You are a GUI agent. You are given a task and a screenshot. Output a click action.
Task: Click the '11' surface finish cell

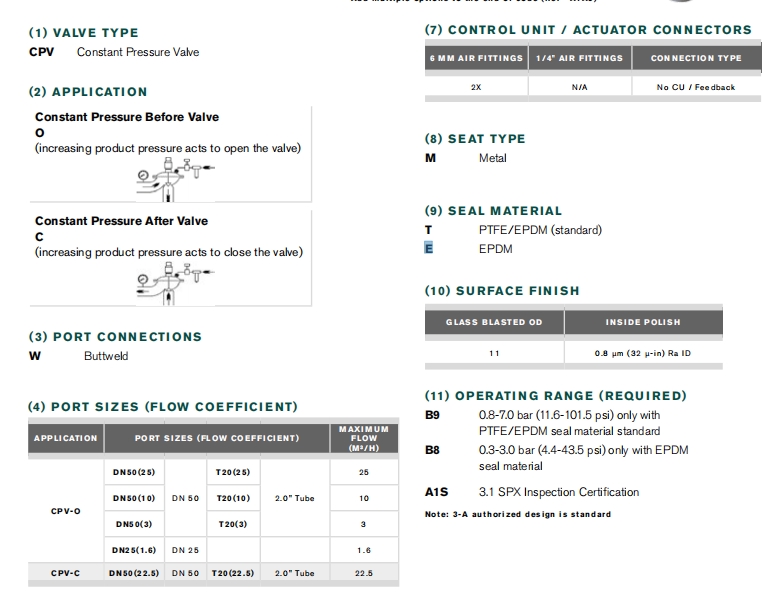tap(494, 353)
